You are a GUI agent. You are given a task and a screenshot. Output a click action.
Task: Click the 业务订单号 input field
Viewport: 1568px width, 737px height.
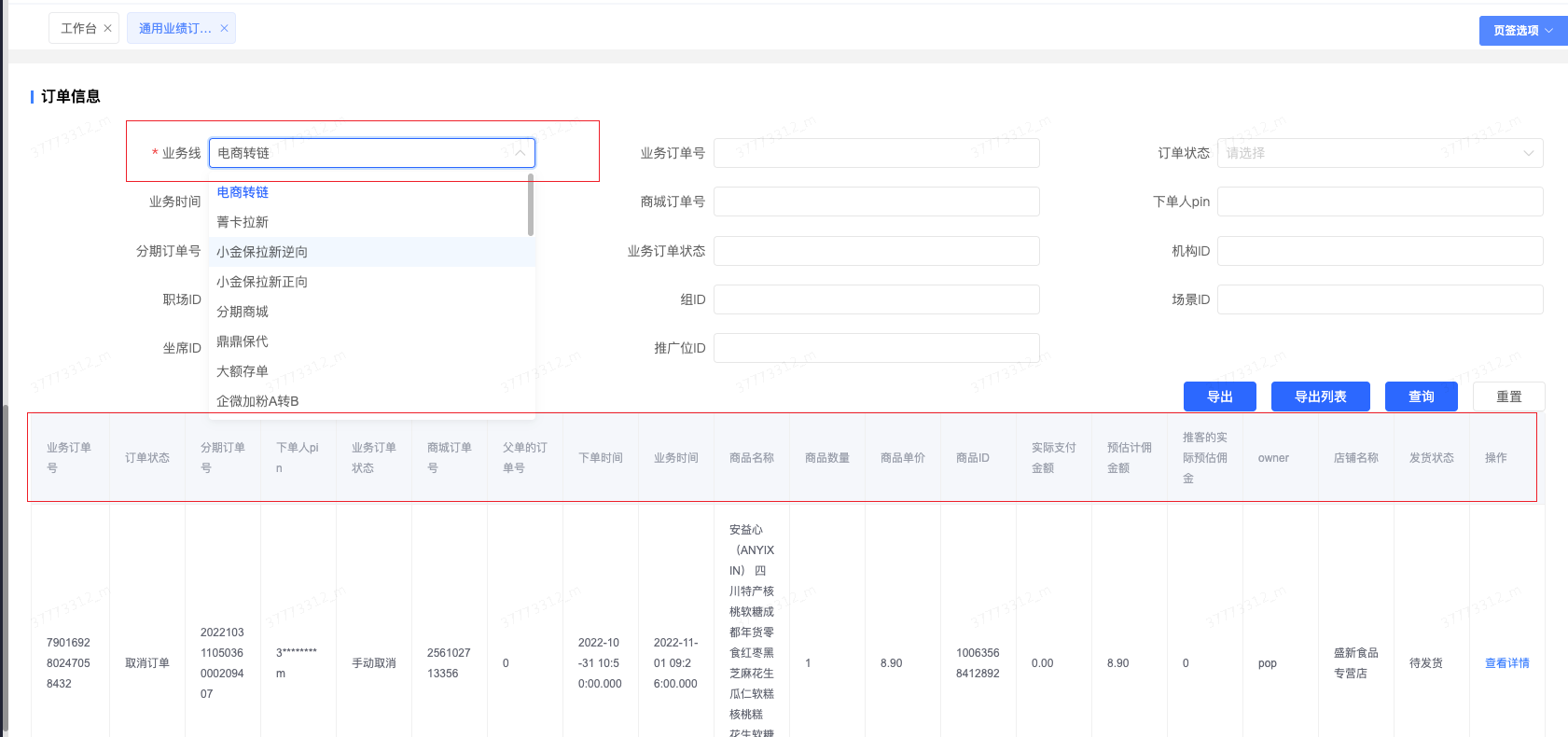876,153
